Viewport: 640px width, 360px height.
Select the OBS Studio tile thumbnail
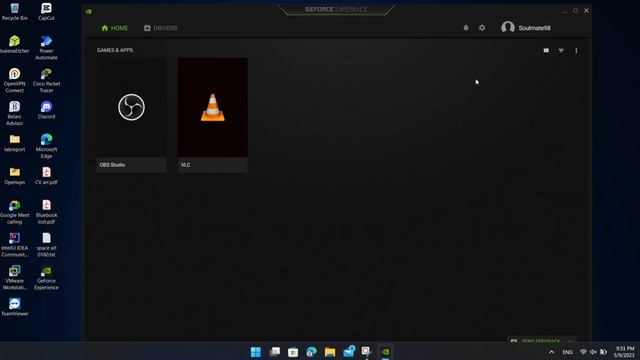point(131,107)
